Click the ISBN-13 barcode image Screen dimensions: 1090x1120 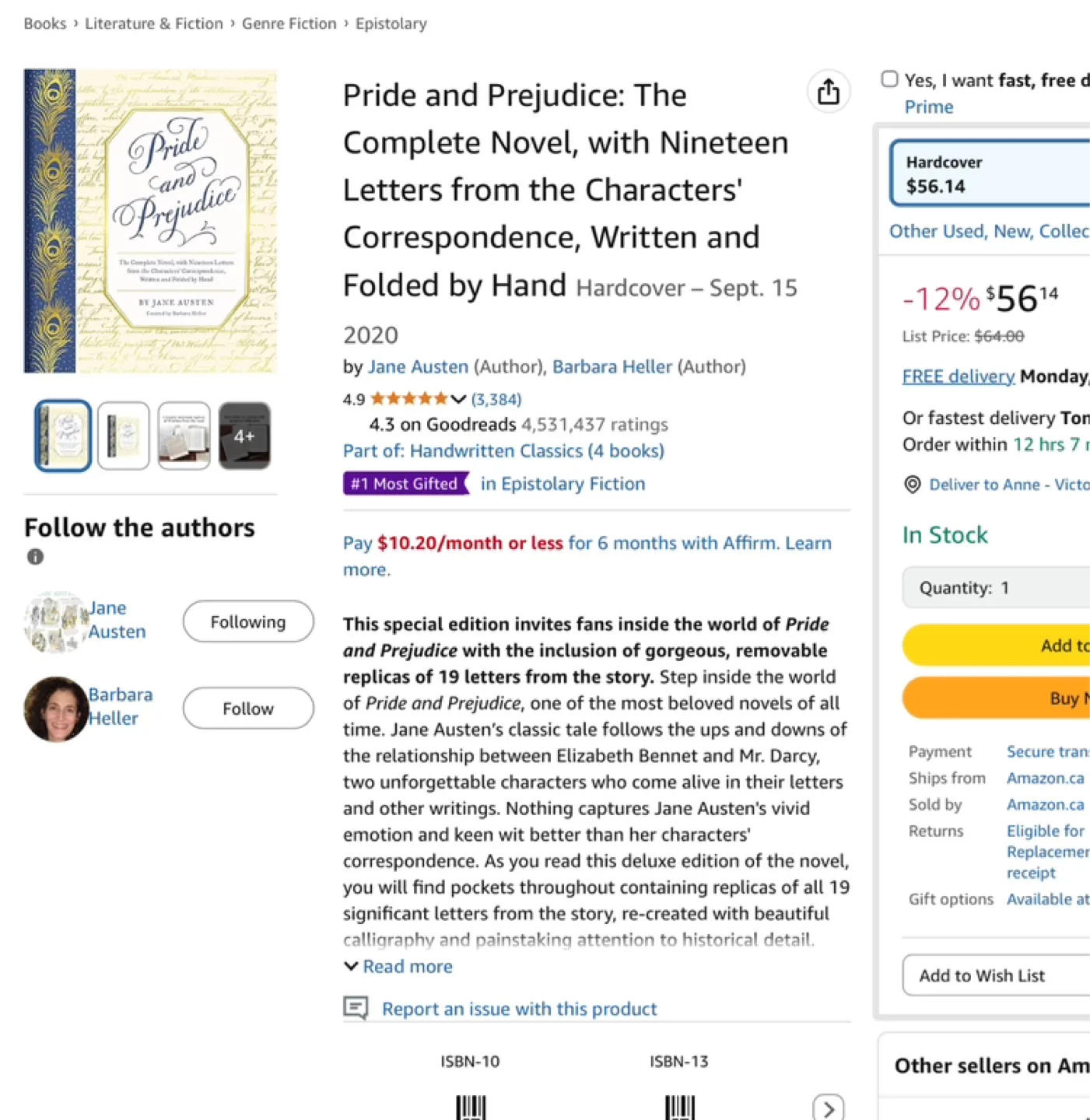[678, 1108]
